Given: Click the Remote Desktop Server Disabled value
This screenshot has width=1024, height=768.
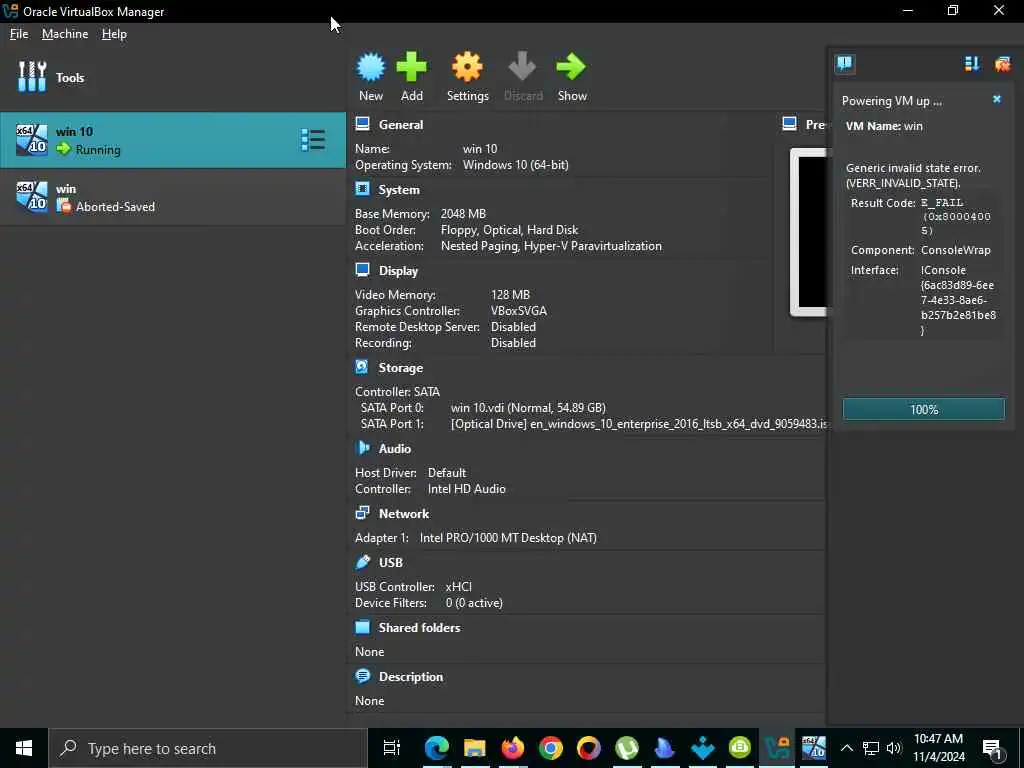Looking at the screenshot, I should (513, 327).
